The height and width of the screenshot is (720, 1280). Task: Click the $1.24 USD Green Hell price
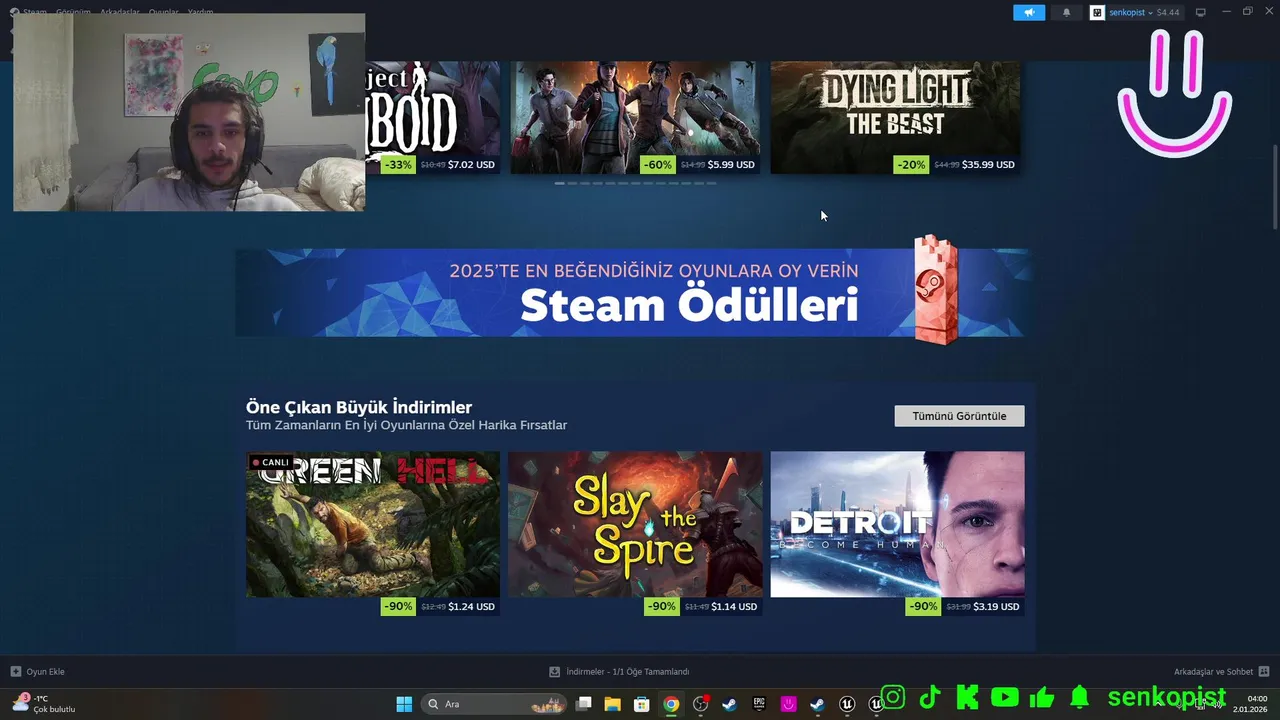471,607
